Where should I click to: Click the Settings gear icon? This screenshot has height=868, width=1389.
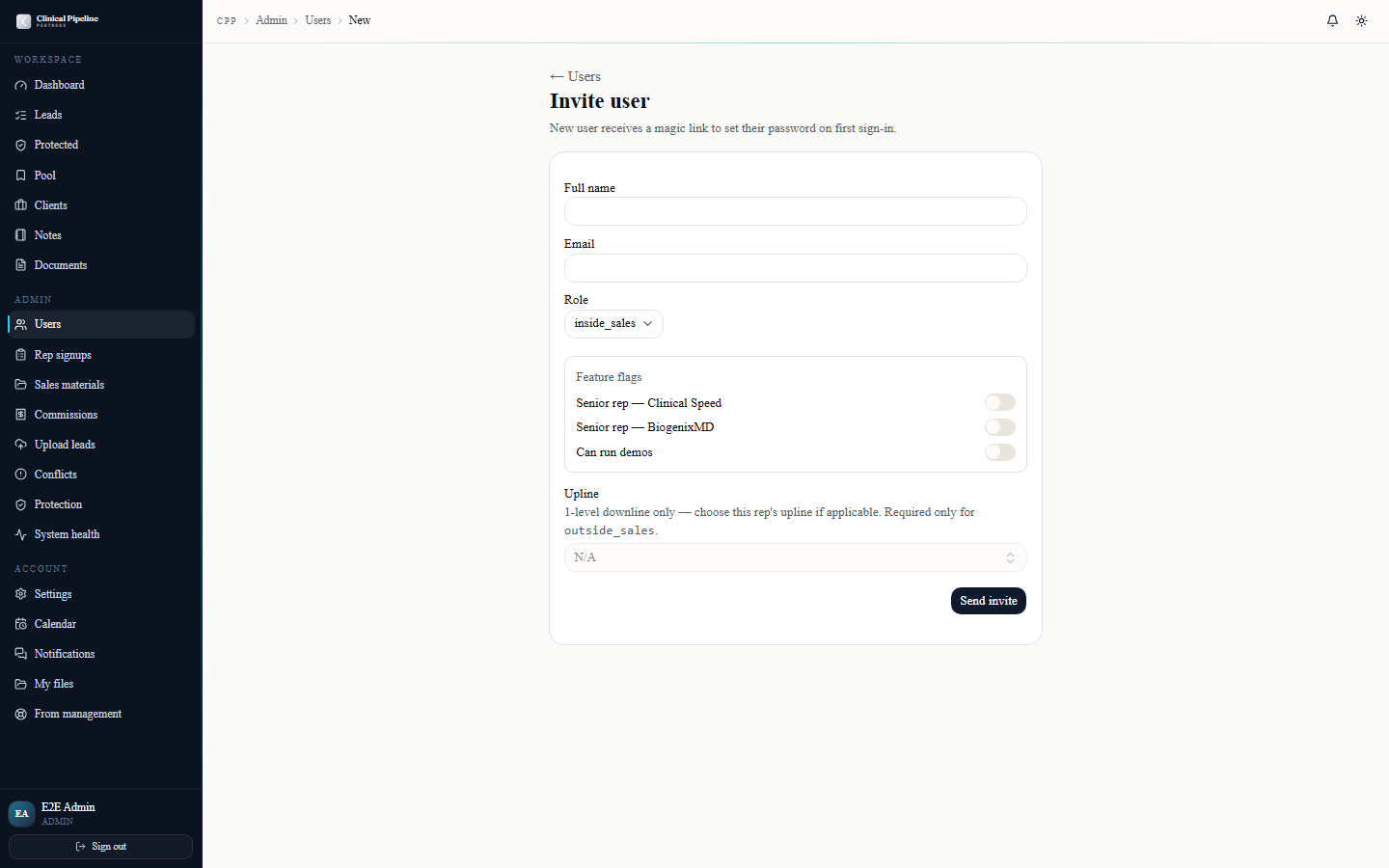(20, 594)
